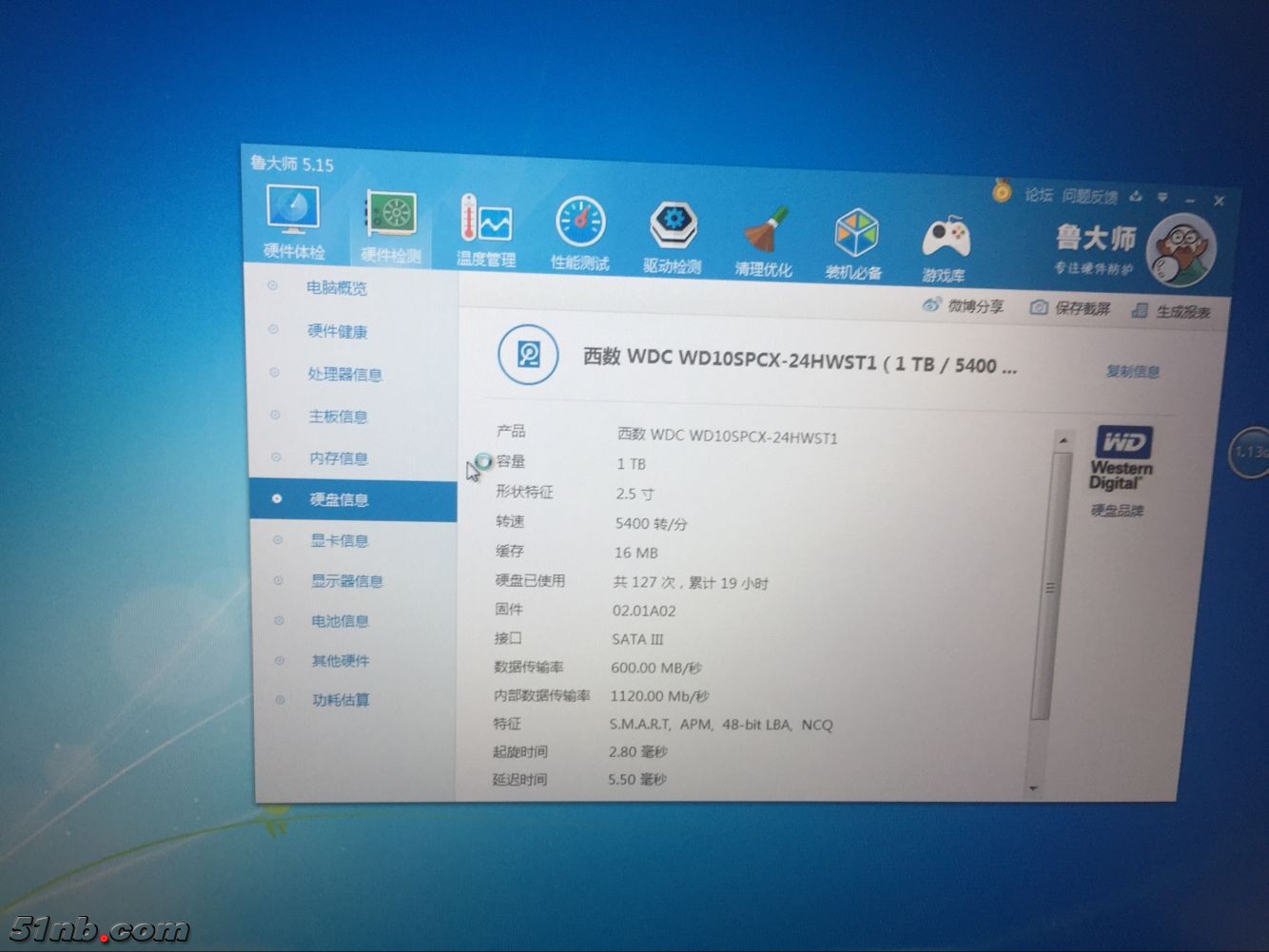Share via 微博分享
The height and width of the screenshot is (952, 1269).
coord(964,306)
